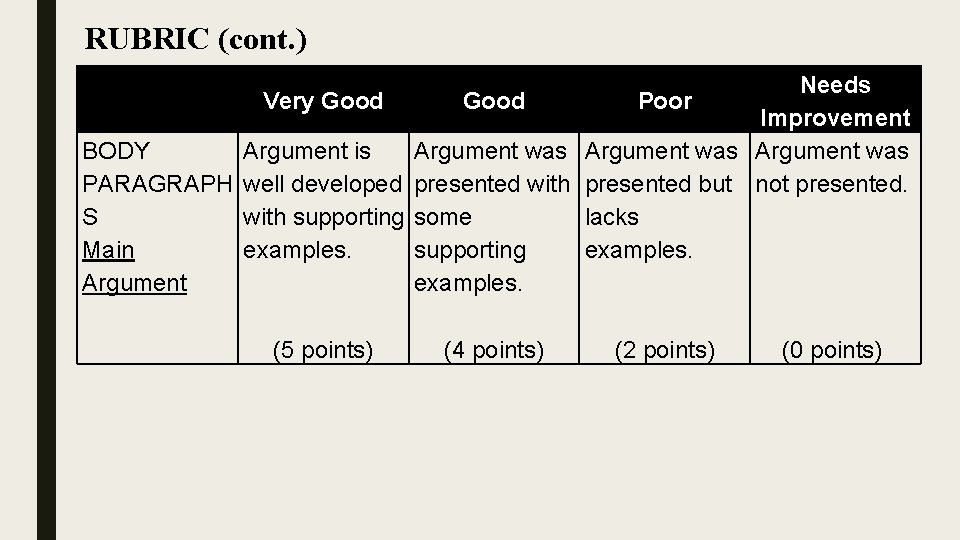Click the BODY PARAGRAPHS row label
This screenshot has width=960, height=540.
coord(157,184)
